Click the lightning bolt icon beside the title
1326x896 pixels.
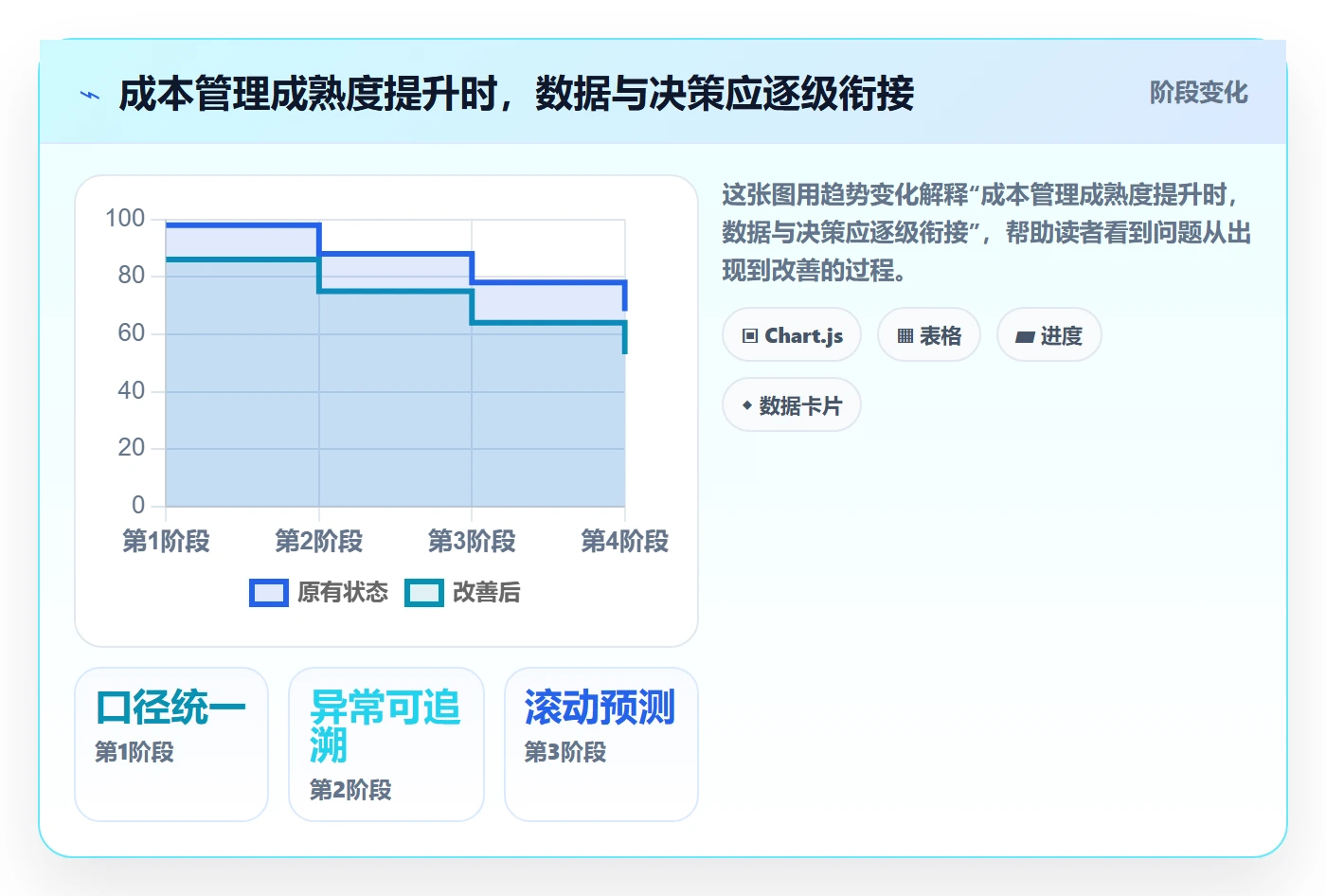pos(90,95)
